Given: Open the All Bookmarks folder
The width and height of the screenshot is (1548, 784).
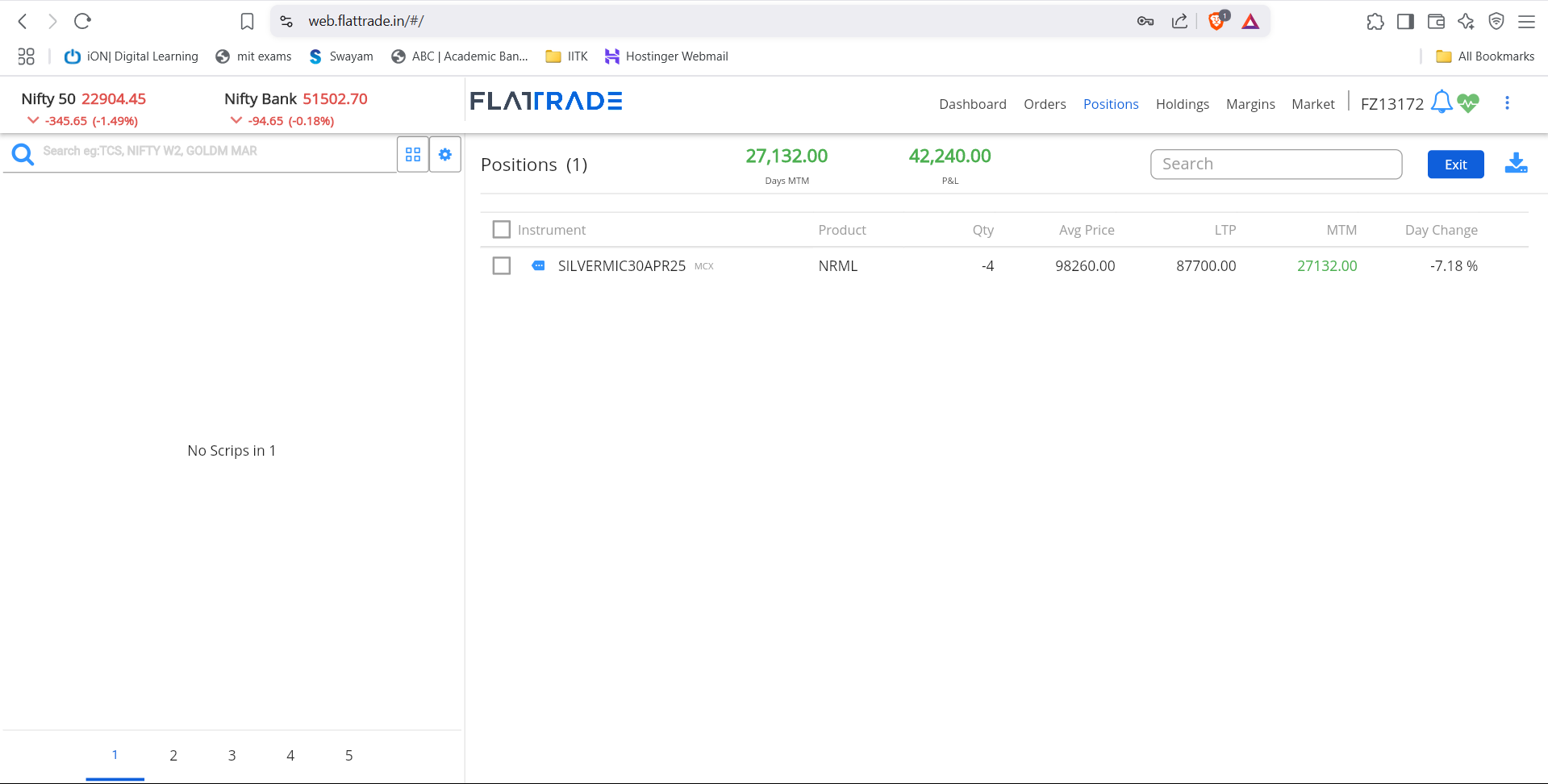Looking at the screenshot, I should [x=1485, y=56].
